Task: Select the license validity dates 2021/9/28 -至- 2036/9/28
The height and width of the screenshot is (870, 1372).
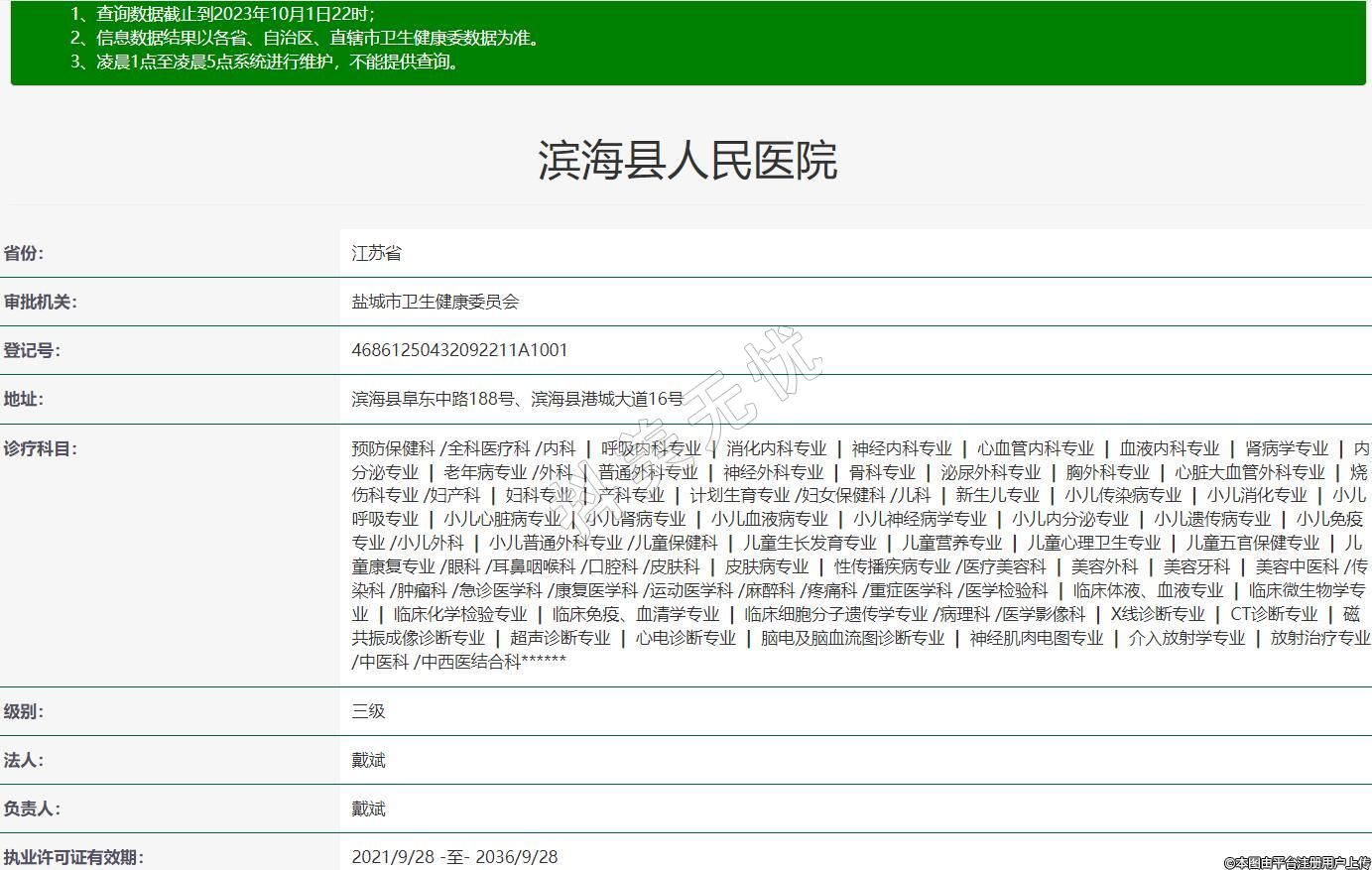Action: pyautogui.click(x=454, y=857)
